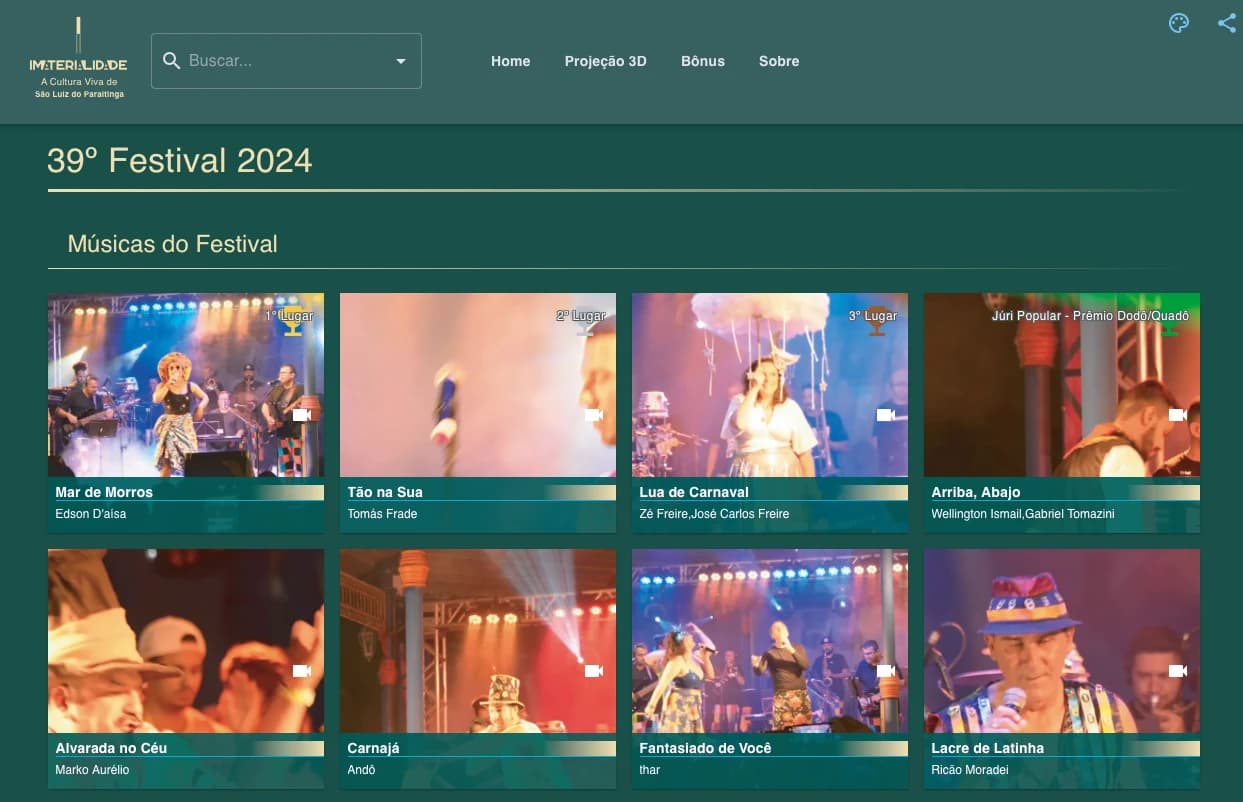Click video camera icon on Carnajá thumbnail
Screen dimensions: 1243x802
point(594,671)
